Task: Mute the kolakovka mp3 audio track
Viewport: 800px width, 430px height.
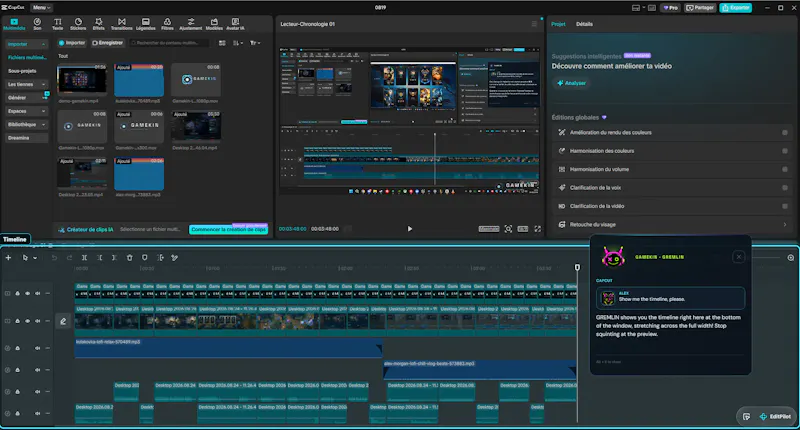Action: click(x=37, y=348)
